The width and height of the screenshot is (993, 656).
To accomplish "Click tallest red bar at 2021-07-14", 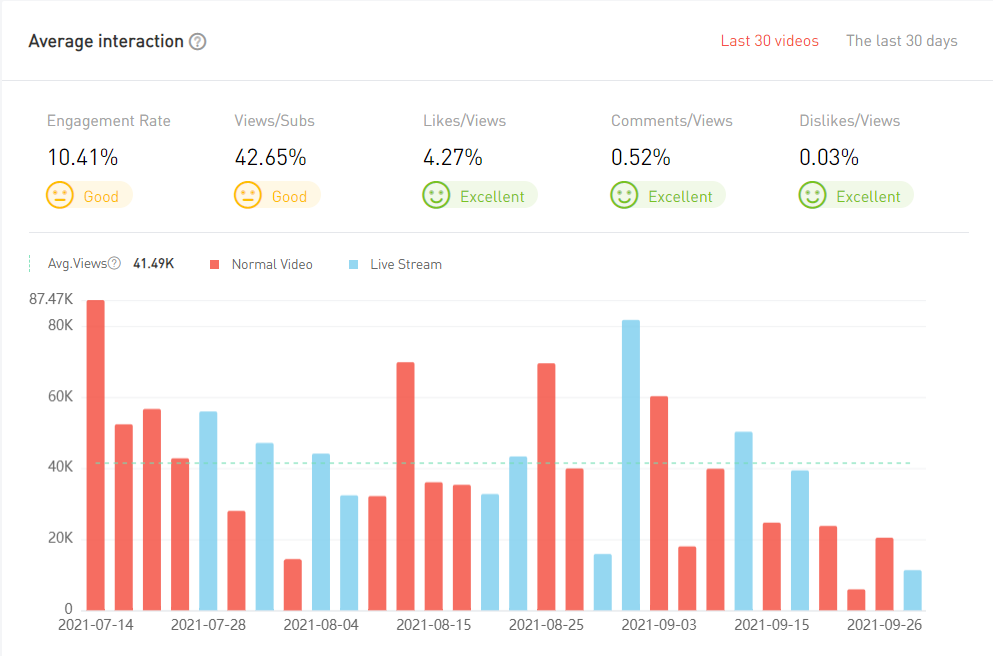I will pyautogui.click(x=96, y=455).
